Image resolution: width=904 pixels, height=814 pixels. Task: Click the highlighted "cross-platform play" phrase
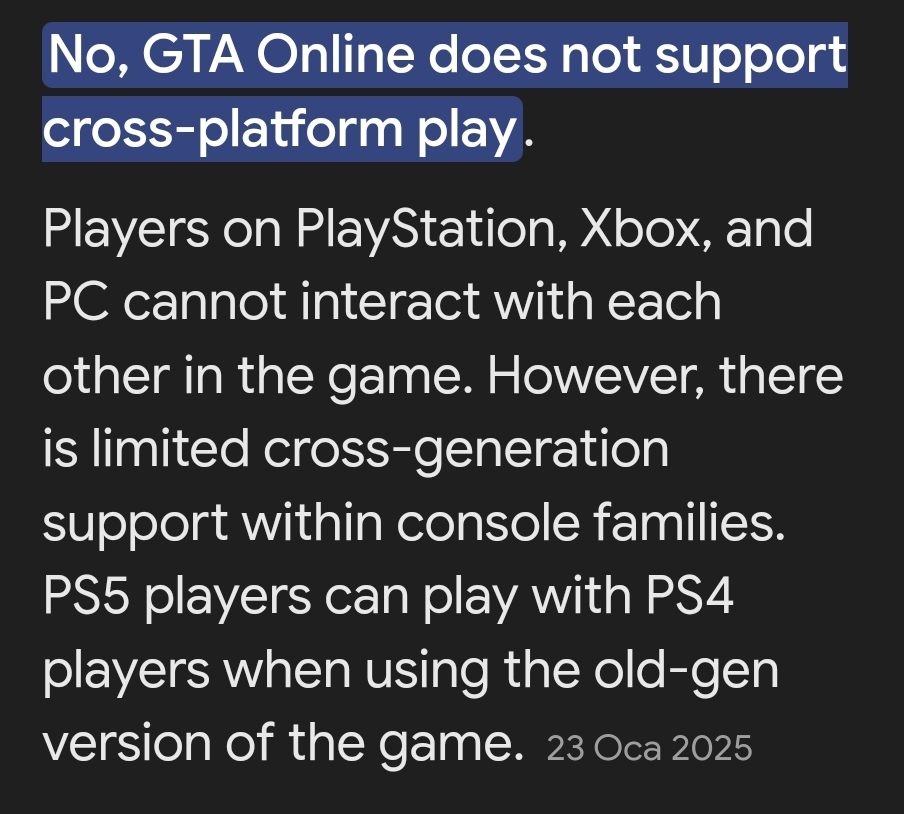[x=280, y=129]
